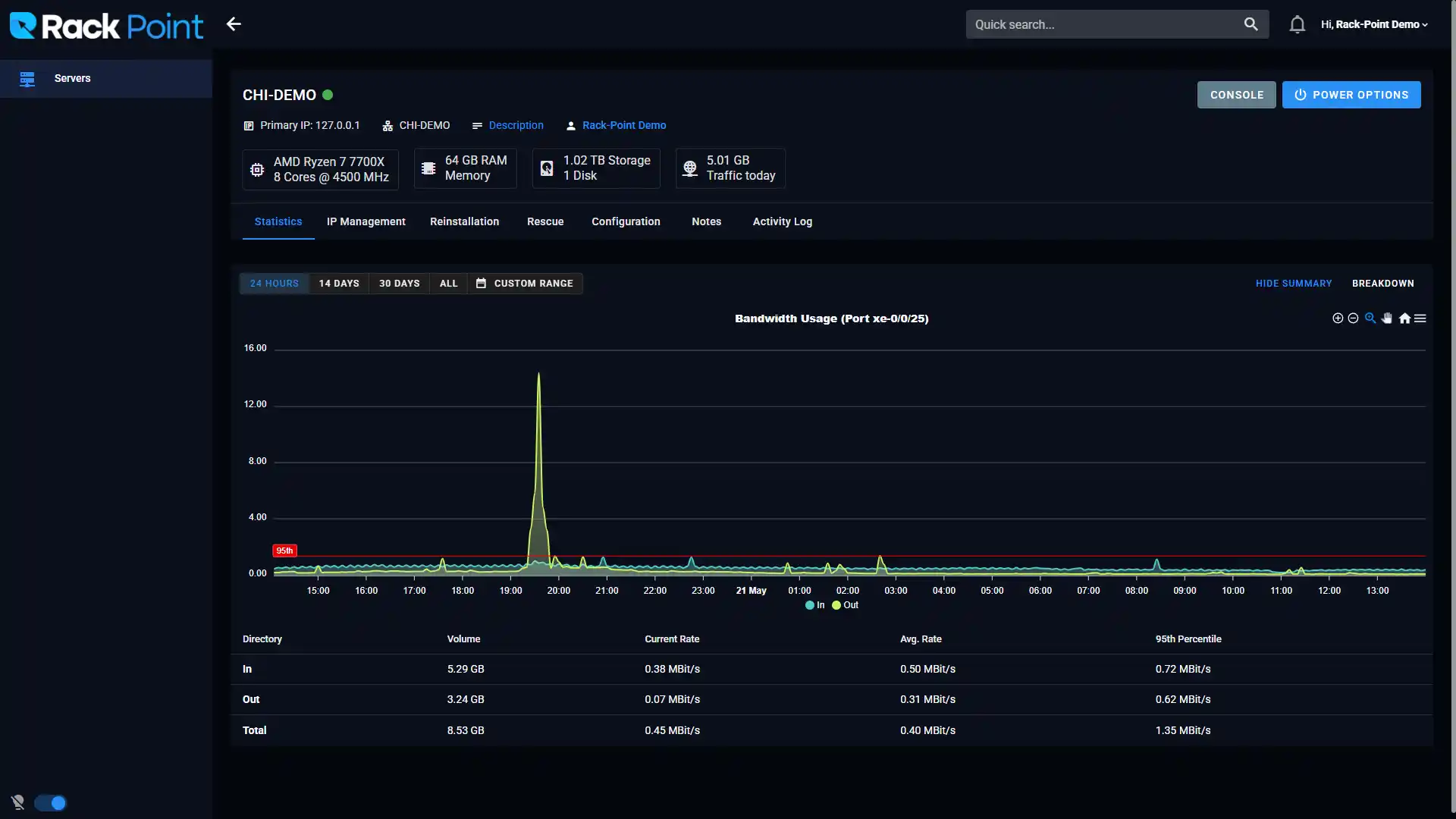Switch to the IP Management tab

point(366,221)
